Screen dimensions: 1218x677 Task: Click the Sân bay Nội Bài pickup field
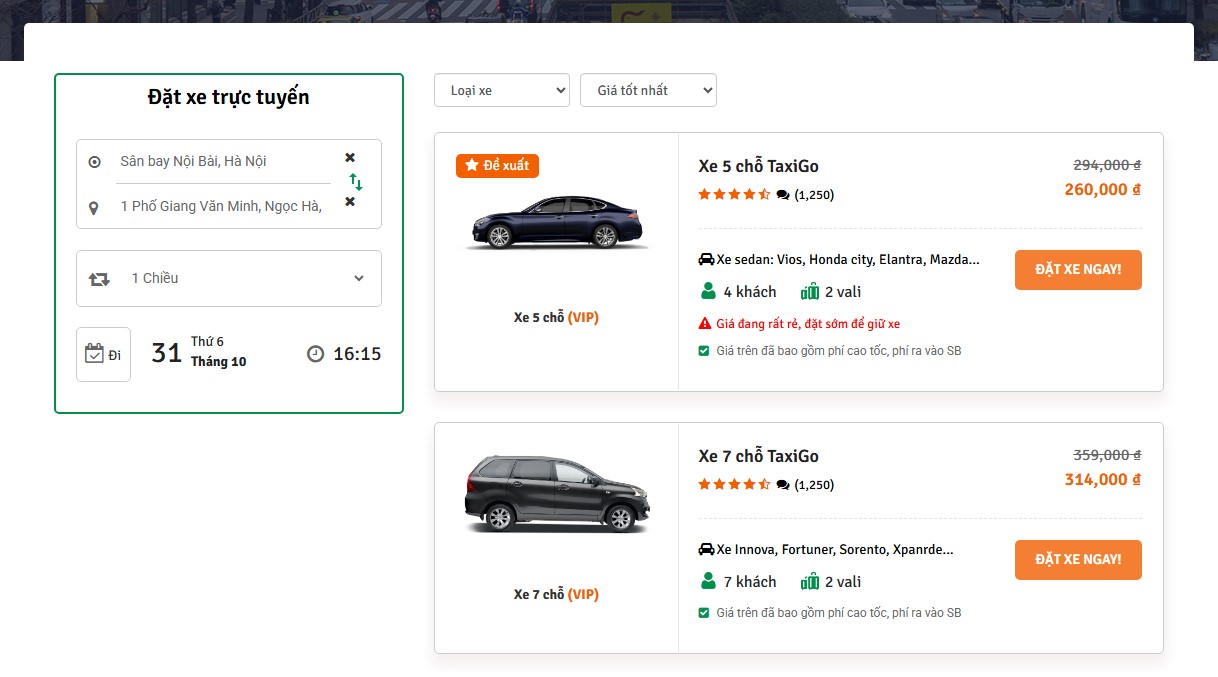[x=222, y=161]
